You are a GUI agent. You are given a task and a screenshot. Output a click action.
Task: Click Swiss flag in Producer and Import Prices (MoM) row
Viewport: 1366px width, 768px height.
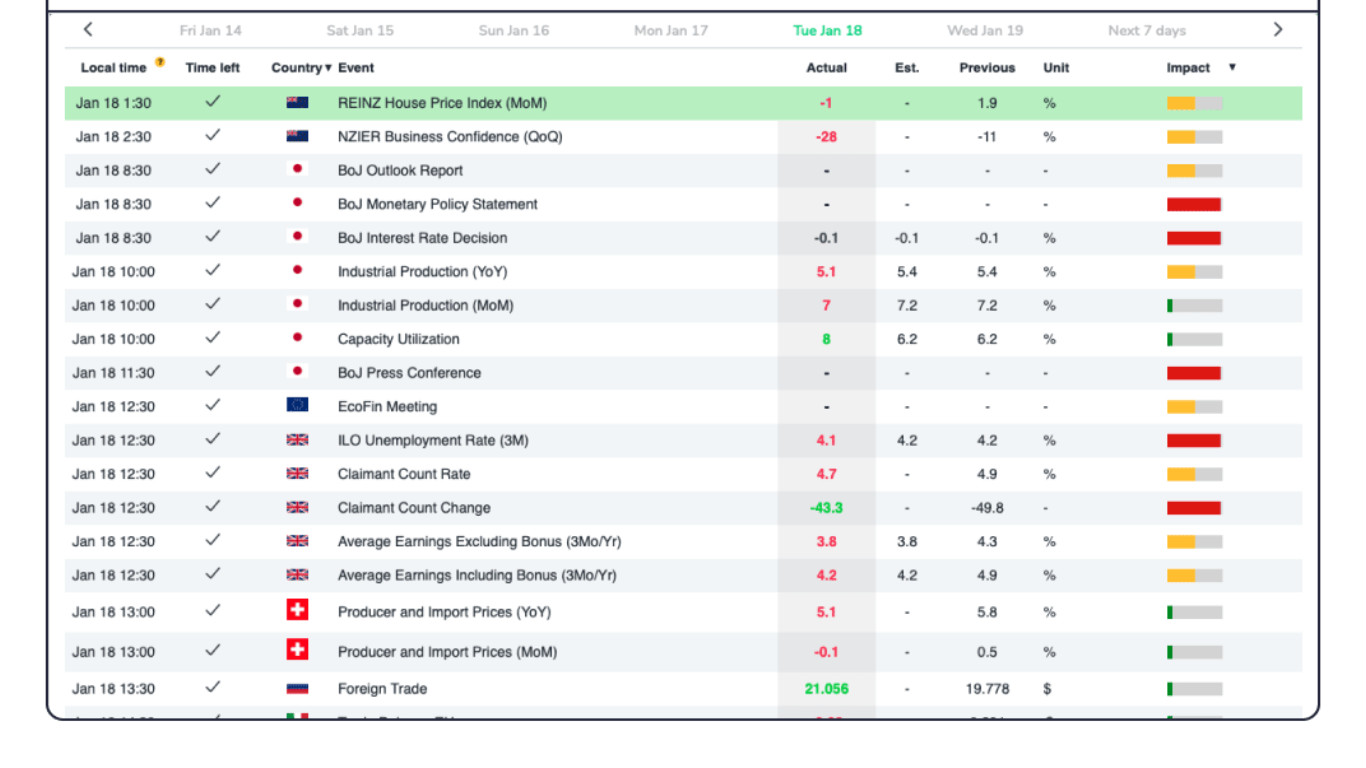tap(297, 650)
